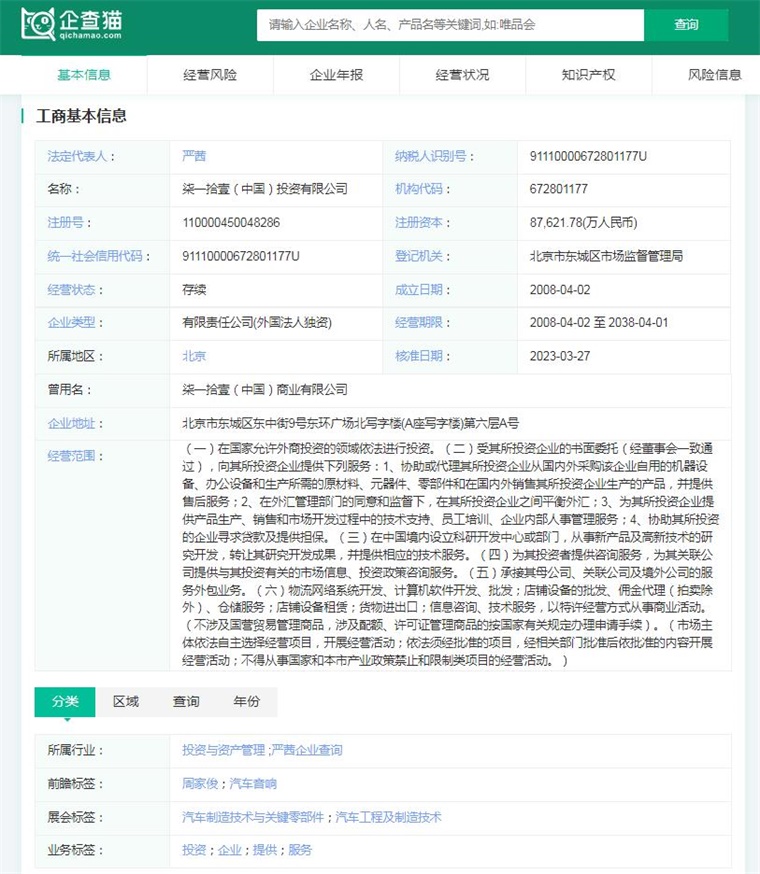
Task: Open the 汽车工程及制造技术 exhibition tag
Action: coord(388,817)
